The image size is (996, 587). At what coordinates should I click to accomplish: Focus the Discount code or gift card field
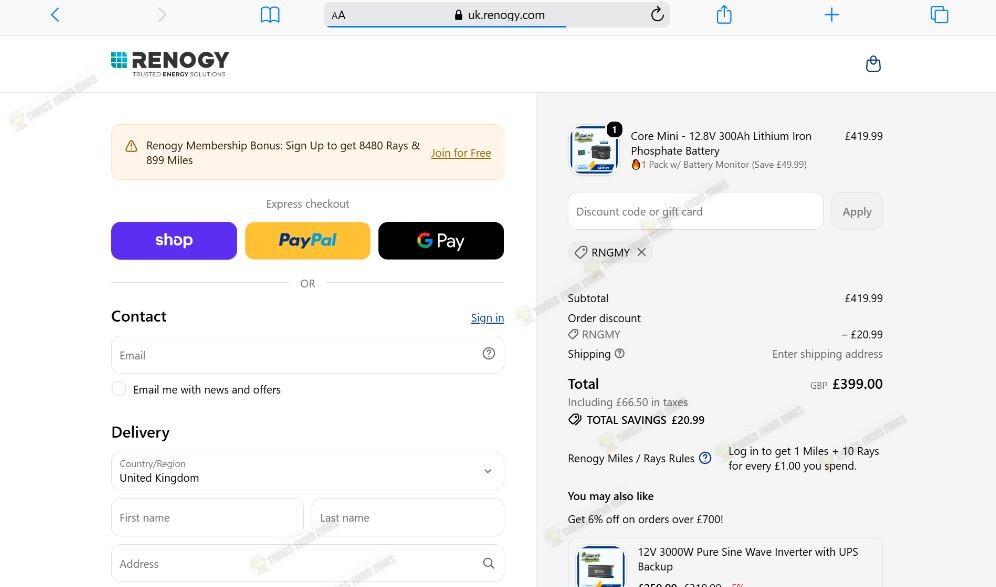pyautogui.click(x=696, y=212)
